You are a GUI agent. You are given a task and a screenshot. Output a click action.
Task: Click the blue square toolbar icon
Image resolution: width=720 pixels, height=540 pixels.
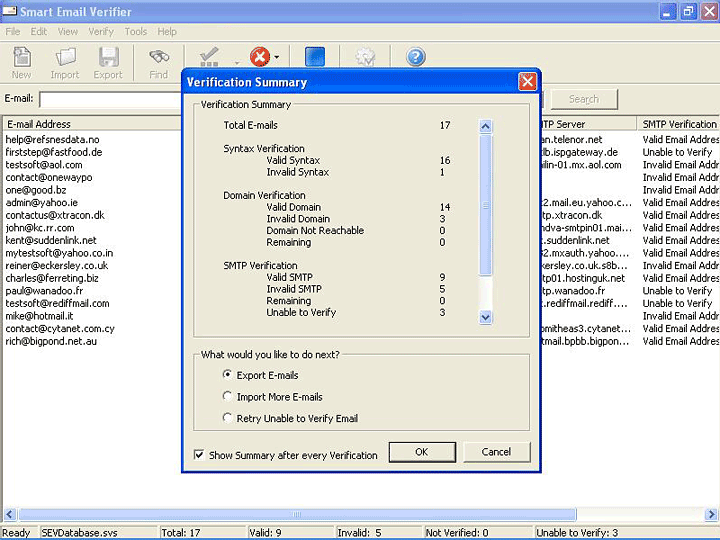coord(315,57)
